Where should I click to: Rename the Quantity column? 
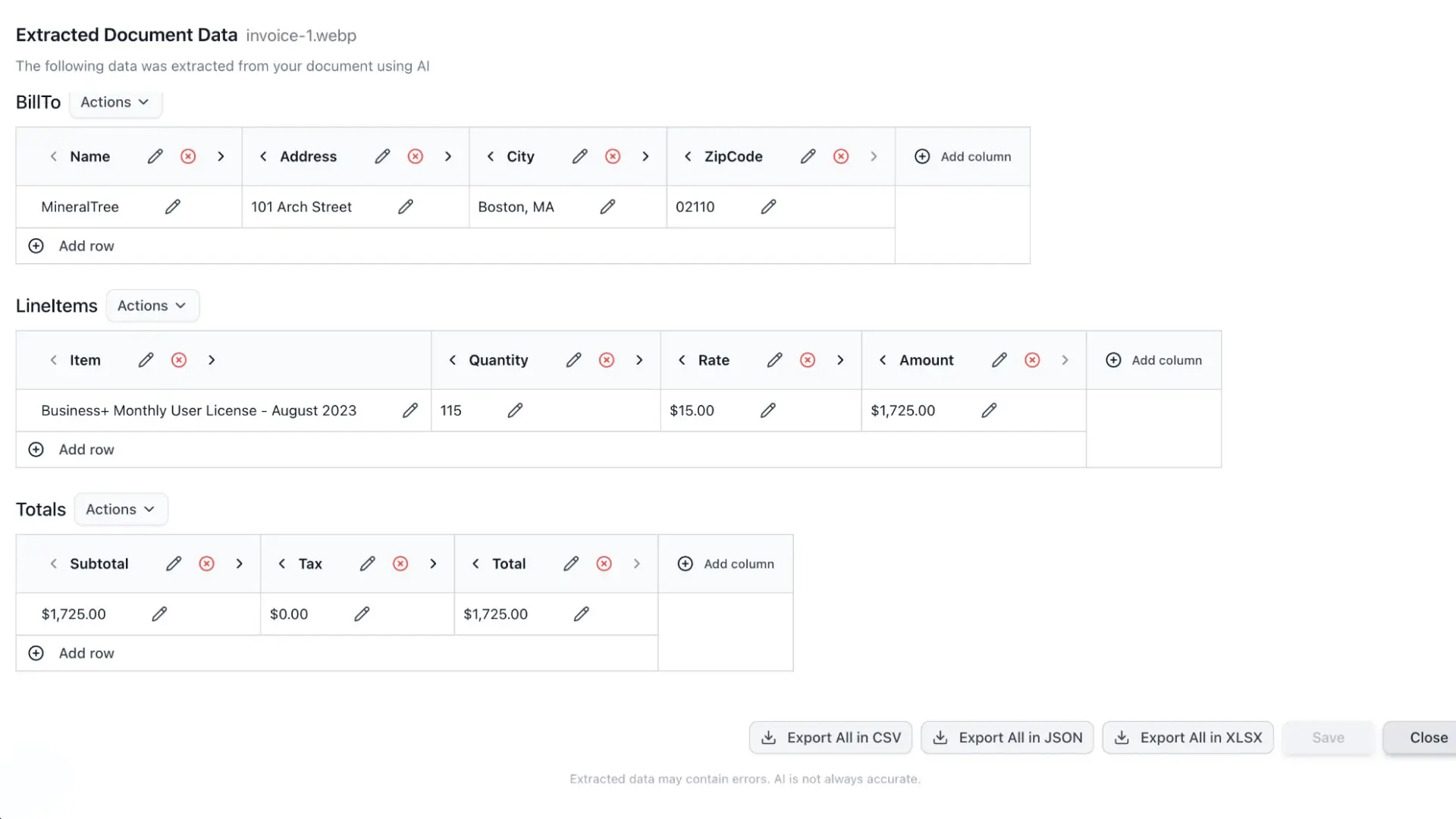(574, 360)
